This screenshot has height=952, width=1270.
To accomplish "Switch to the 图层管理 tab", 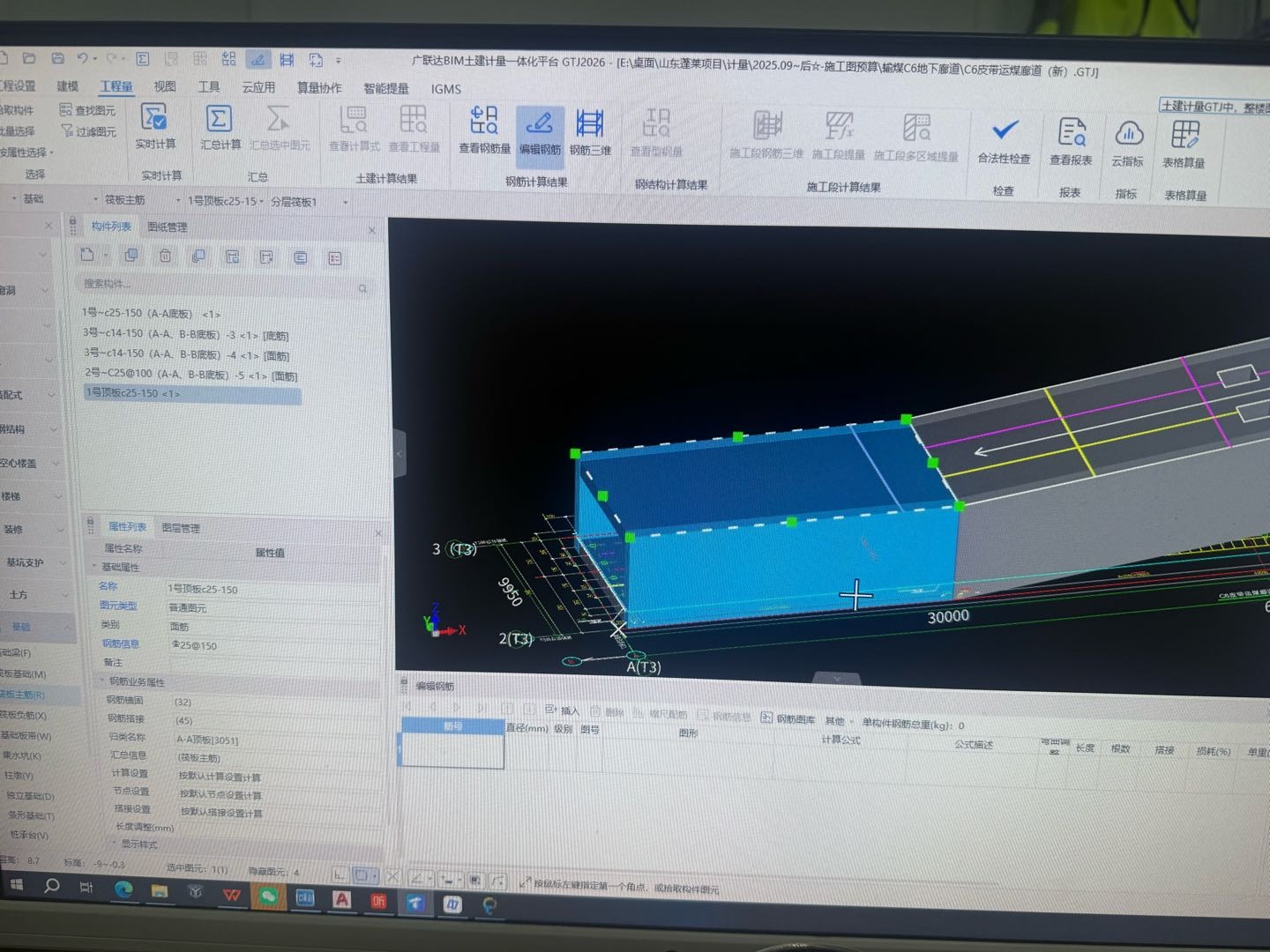I will (x=181, y=528).
